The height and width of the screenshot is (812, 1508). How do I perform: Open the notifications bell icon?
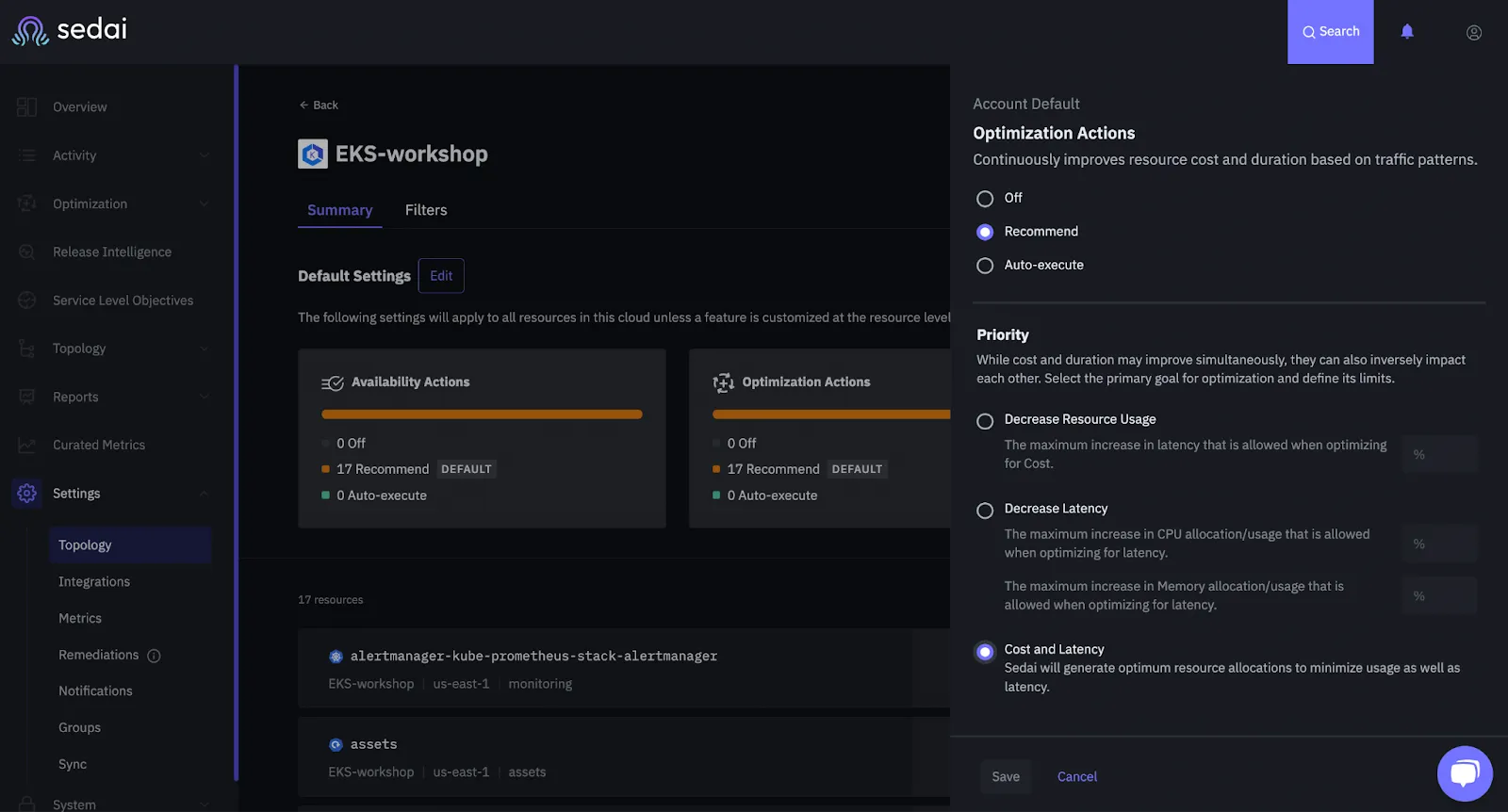tap(1407, 31)
